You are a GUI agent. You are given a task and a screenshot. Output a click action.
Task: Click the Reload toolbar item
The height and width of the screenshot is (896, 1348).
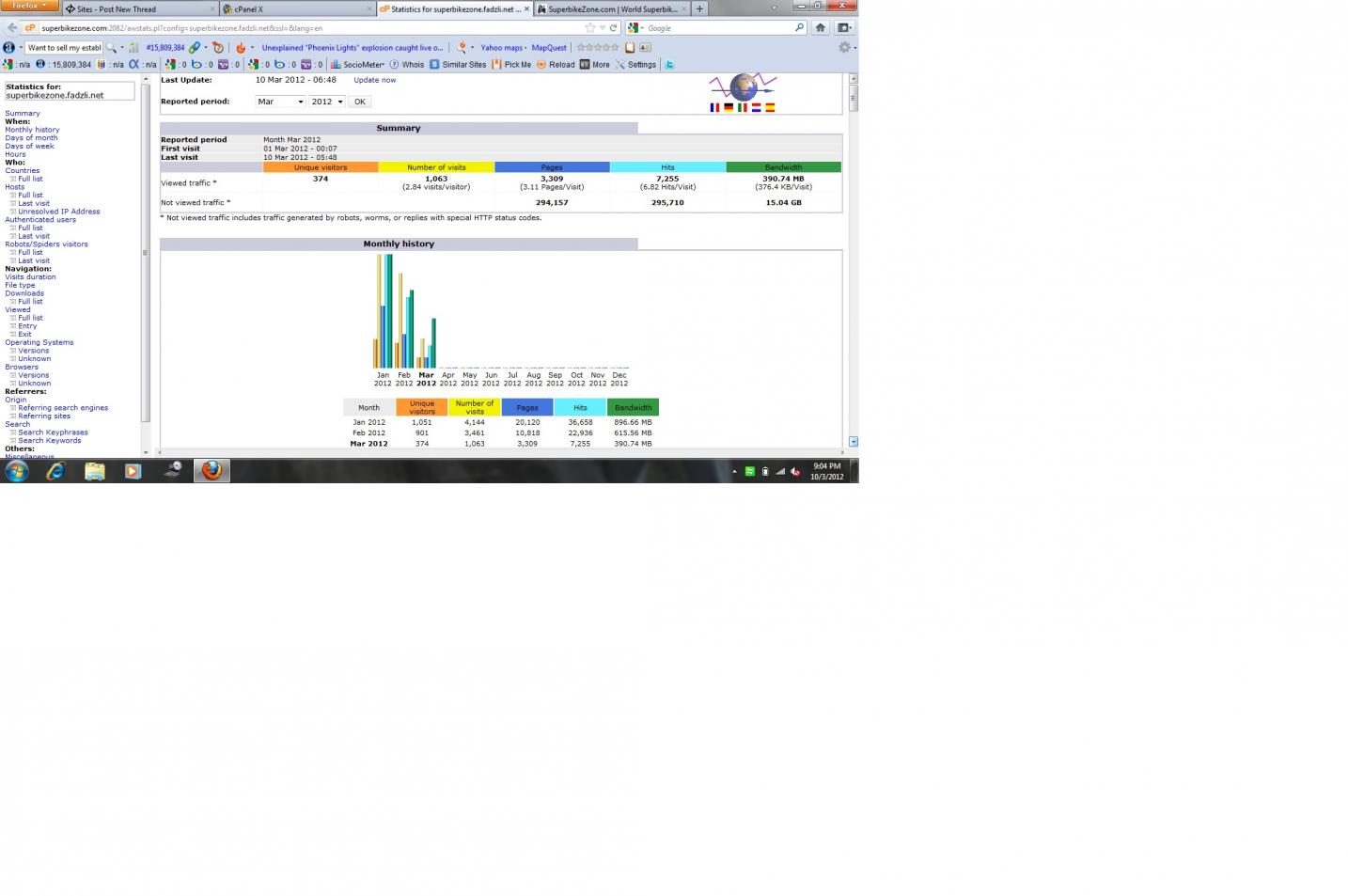point(556,65)
